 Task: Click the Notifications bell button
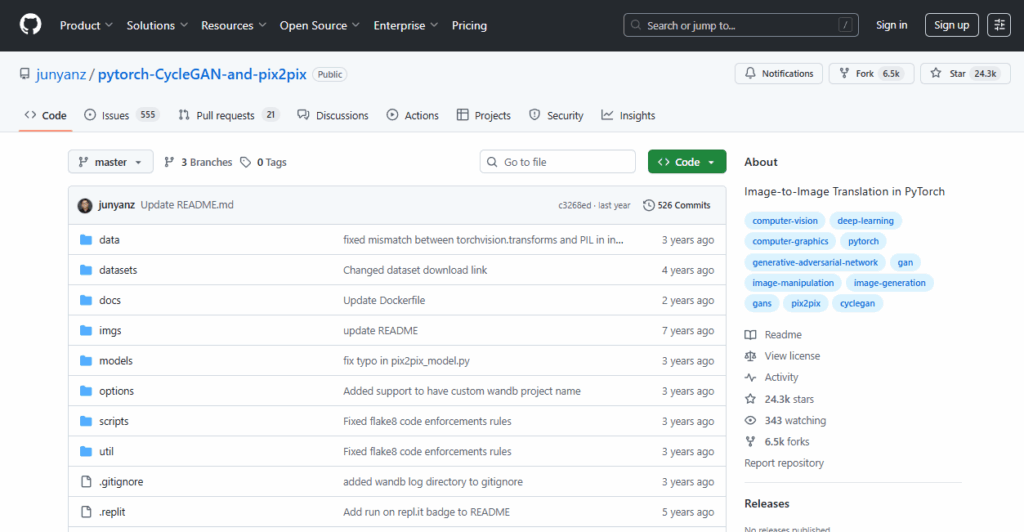(x=778, y=74)
